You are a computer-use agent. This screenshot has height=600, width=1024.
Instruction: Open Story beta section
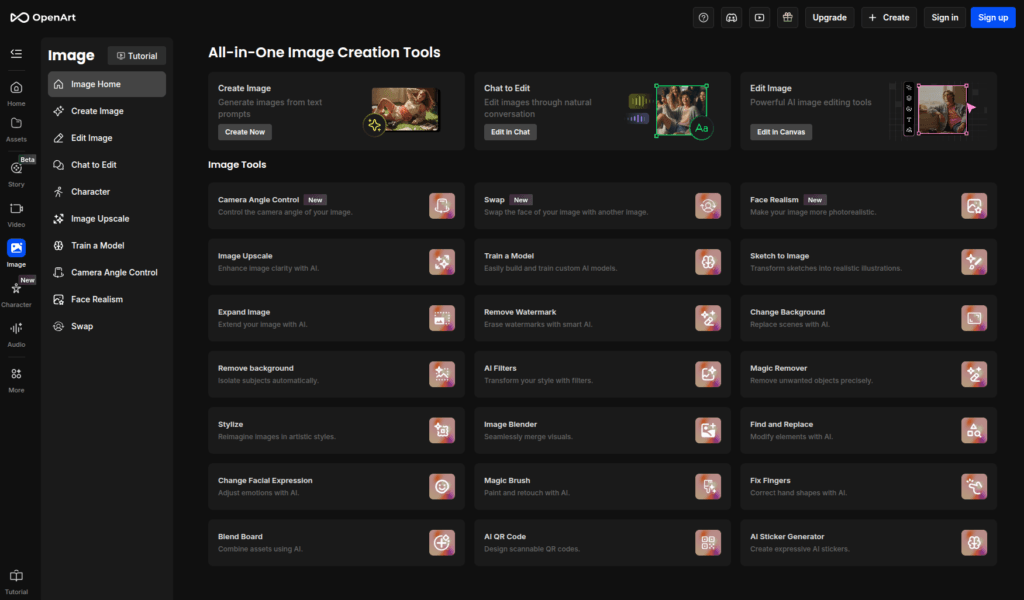point(16,174)
